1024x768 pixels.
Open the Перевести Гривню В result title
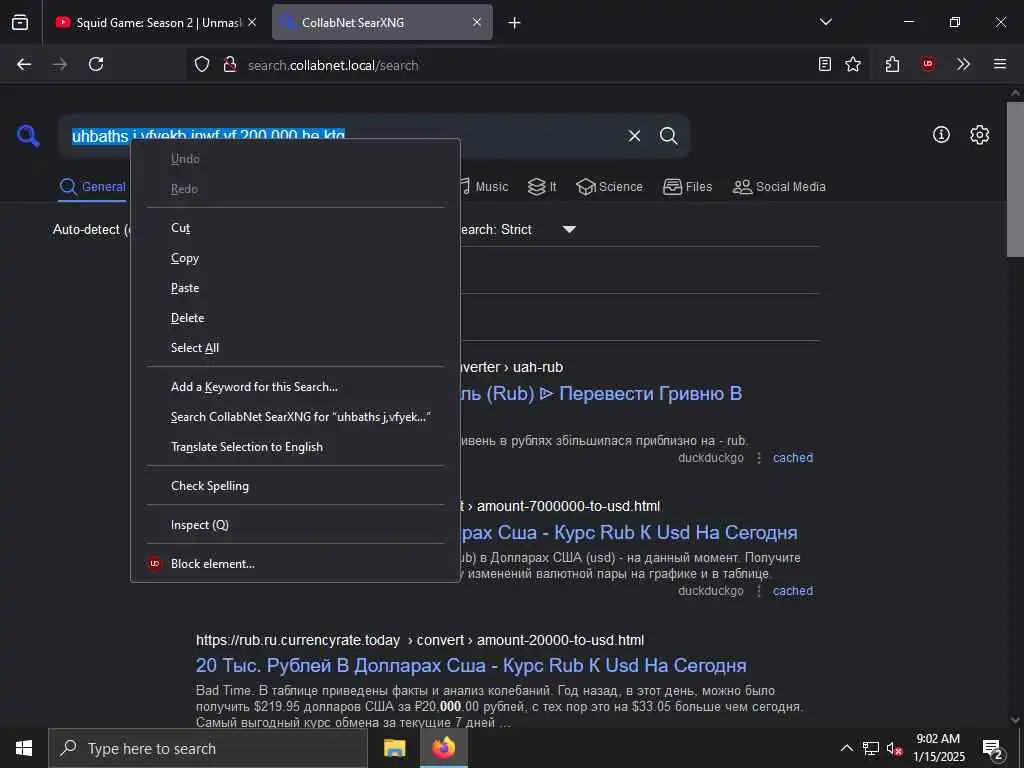(601, 394)
